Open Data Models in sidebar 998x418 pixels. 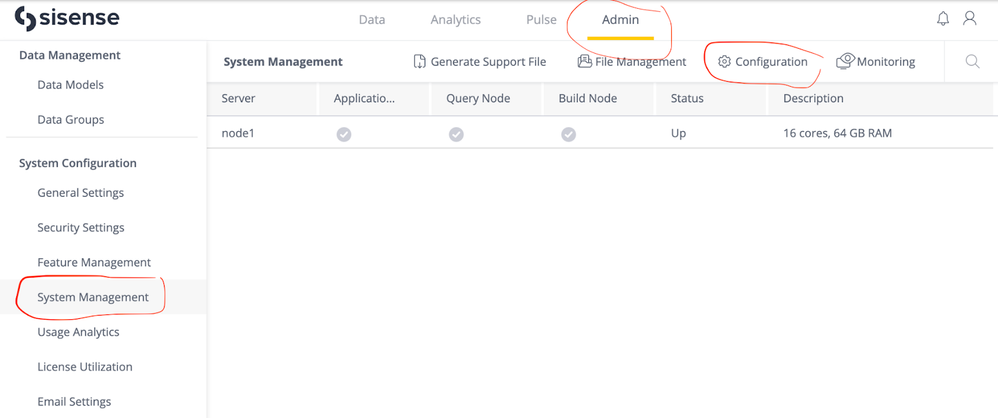click(70, 85)
